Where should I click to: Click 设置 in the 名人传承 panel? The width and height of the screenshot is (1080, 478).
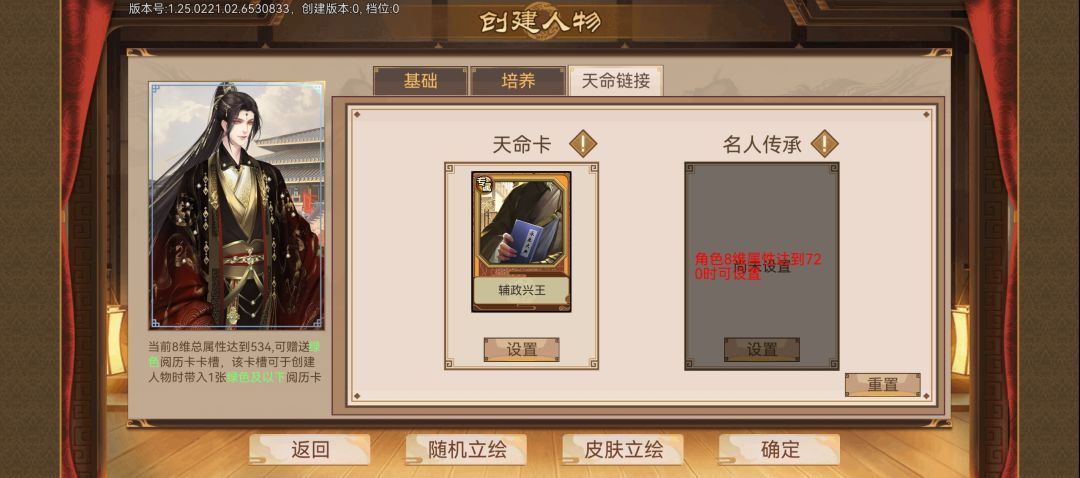tap(762, 349)
